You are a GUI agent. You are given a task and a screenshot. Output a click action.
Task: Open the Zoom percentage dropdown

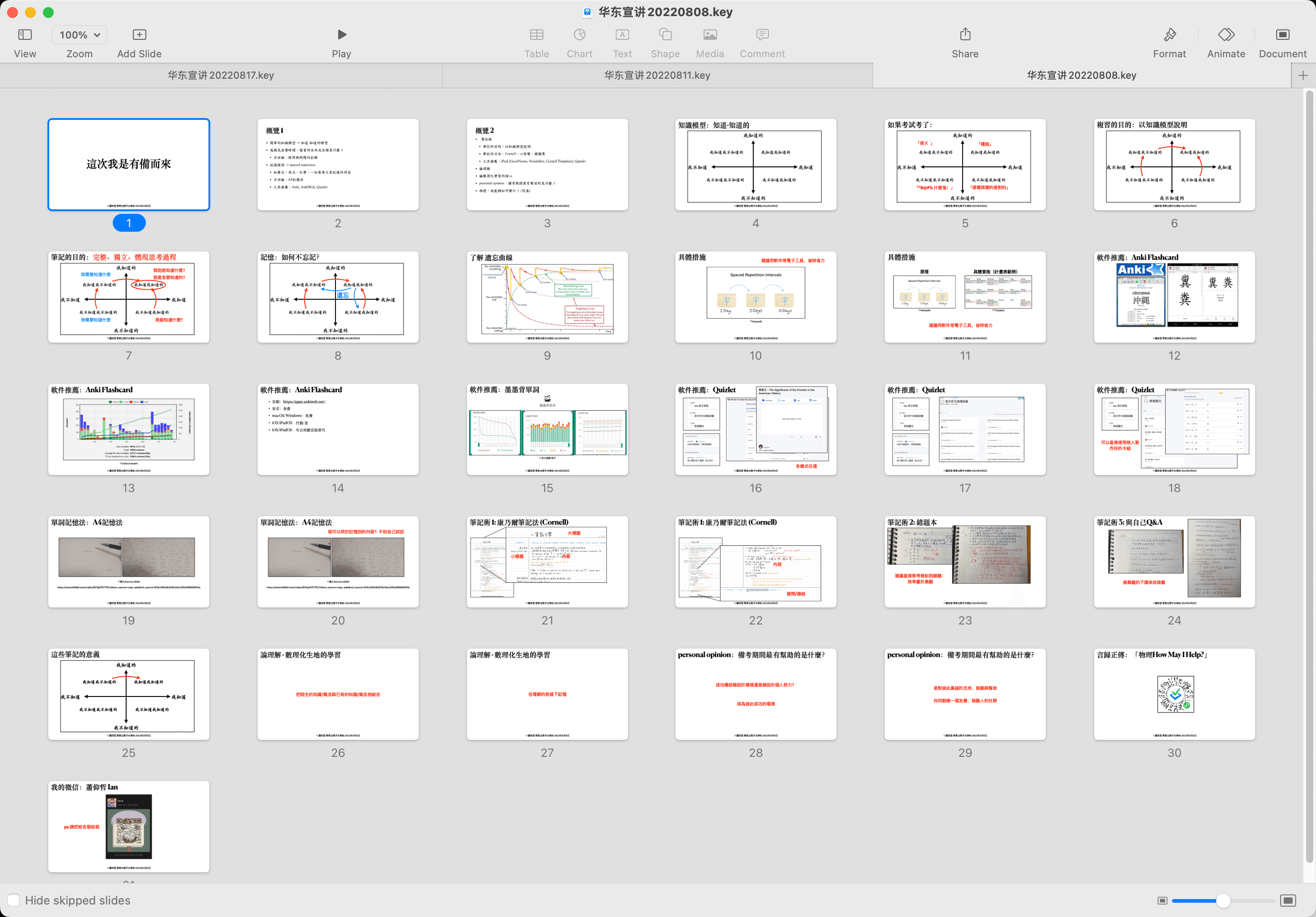79,34
